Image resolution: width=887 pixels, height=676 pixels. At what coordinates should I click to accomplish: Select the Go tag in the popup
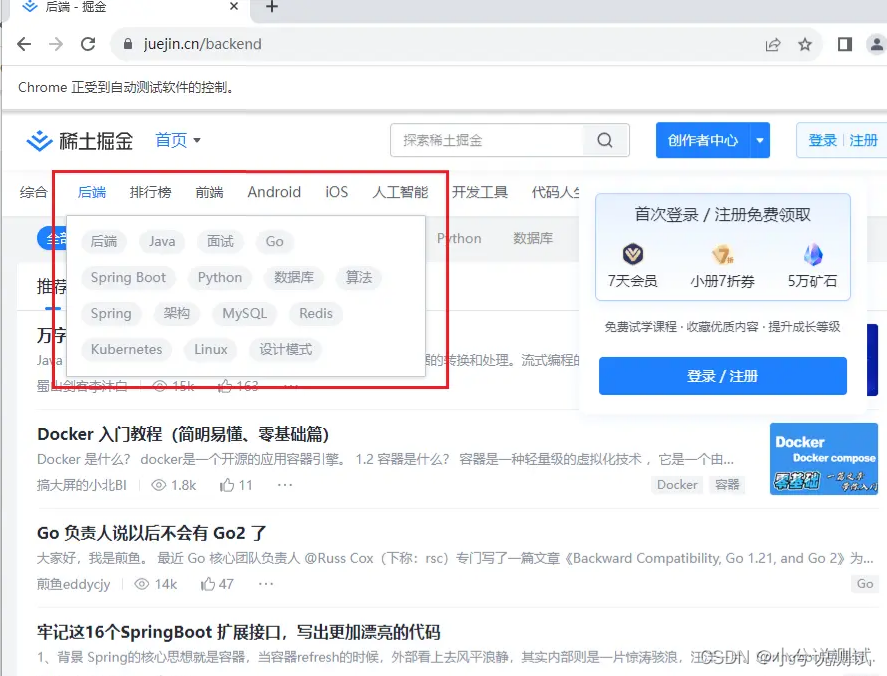(274, 242)
